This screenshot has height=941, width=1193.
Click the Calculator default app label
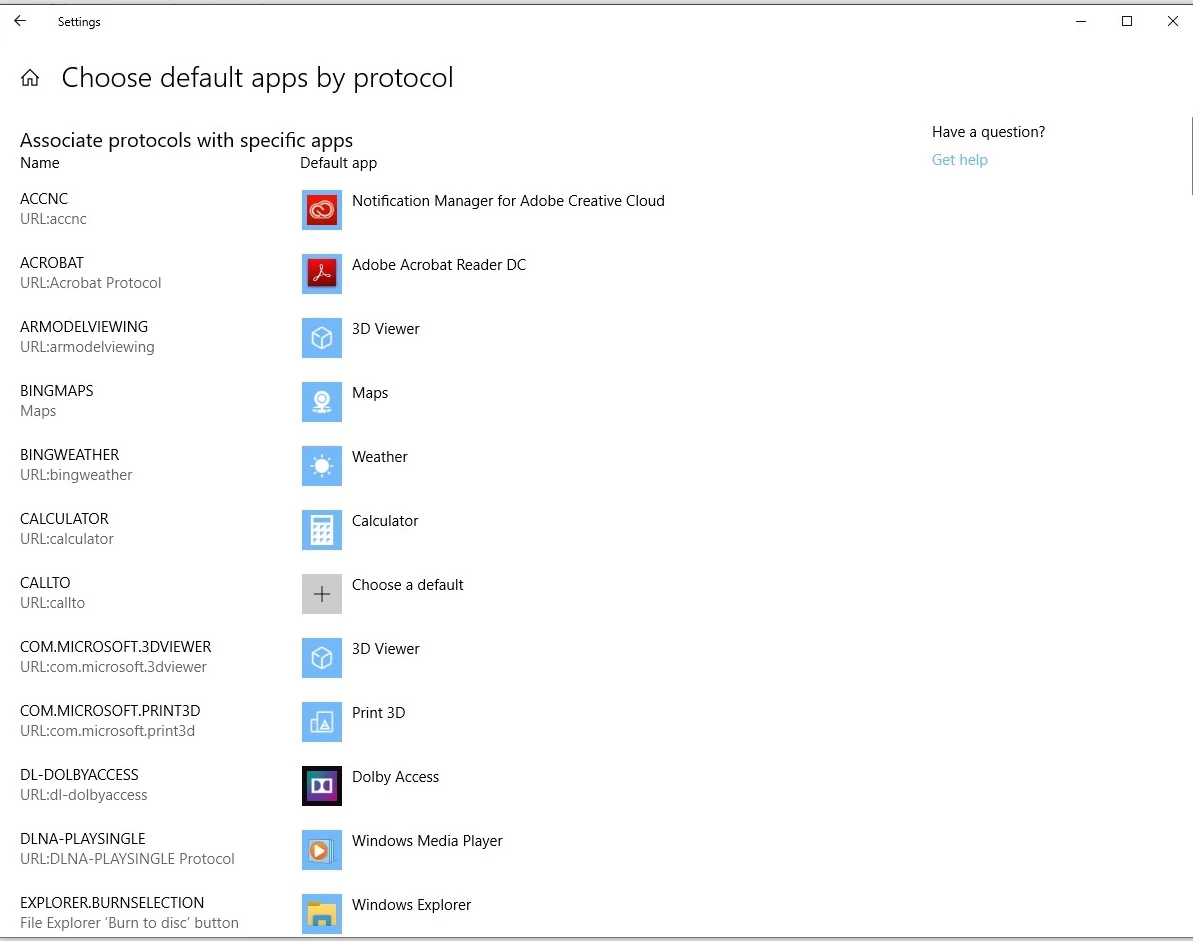pyautogui.click(x=385, y=521)
